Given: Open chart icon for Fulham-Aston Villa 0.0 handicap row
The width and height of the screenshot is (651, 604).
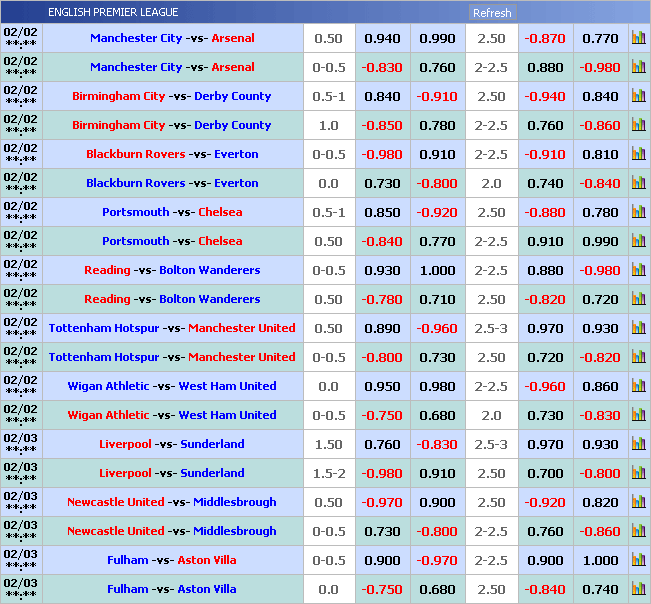Looking at the screenshot, I should click(638, 589).
